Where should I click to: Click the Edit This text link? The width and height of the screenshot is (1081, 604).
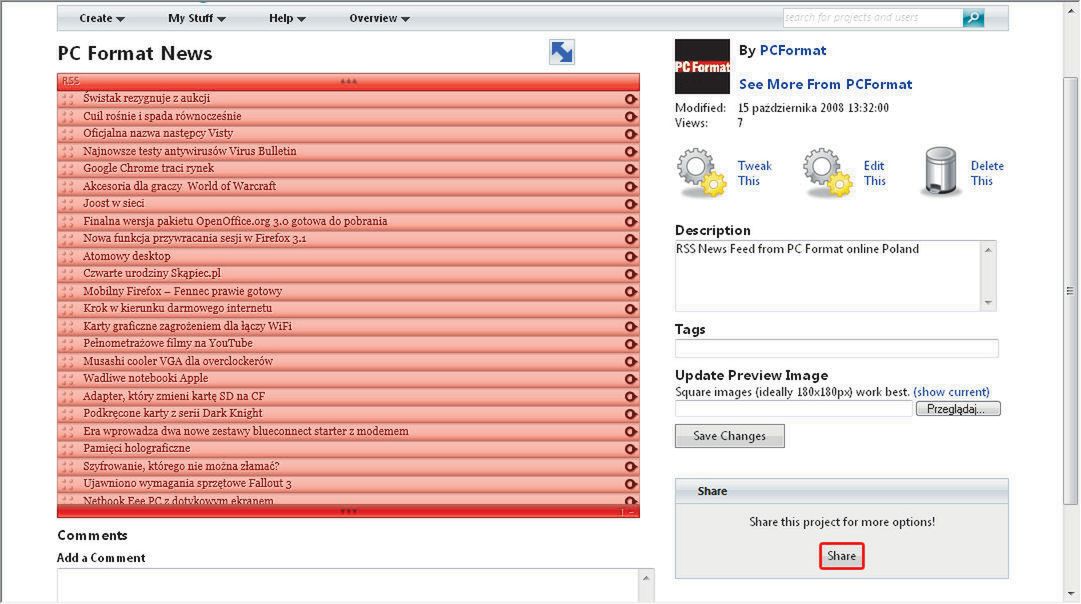click(x=874, y=173)
